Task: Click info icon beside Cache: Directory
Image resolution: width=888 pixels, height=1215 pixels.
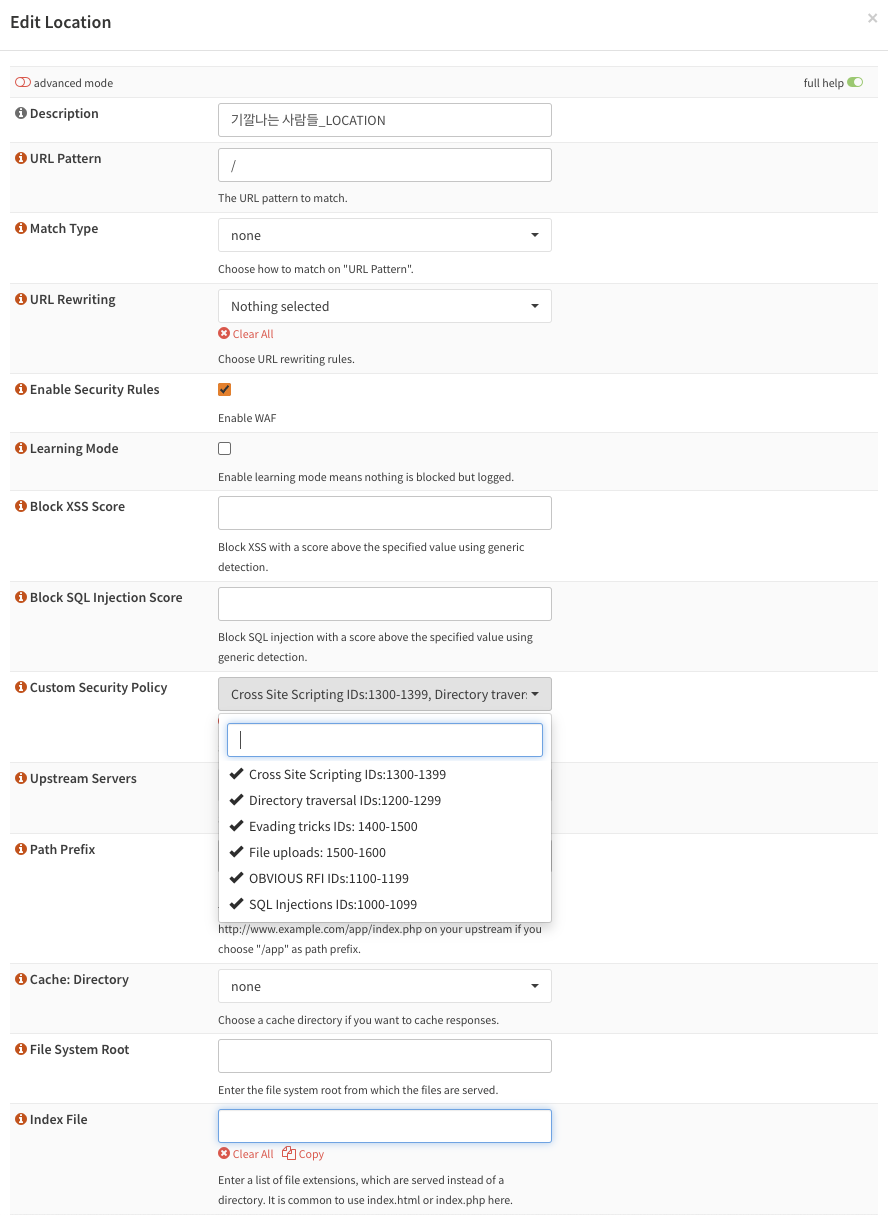Action: tap(21, 980)
